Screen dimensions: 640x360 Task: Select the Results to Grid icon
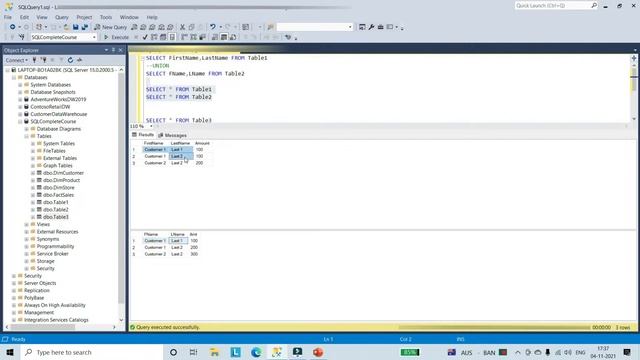point(224,37)
